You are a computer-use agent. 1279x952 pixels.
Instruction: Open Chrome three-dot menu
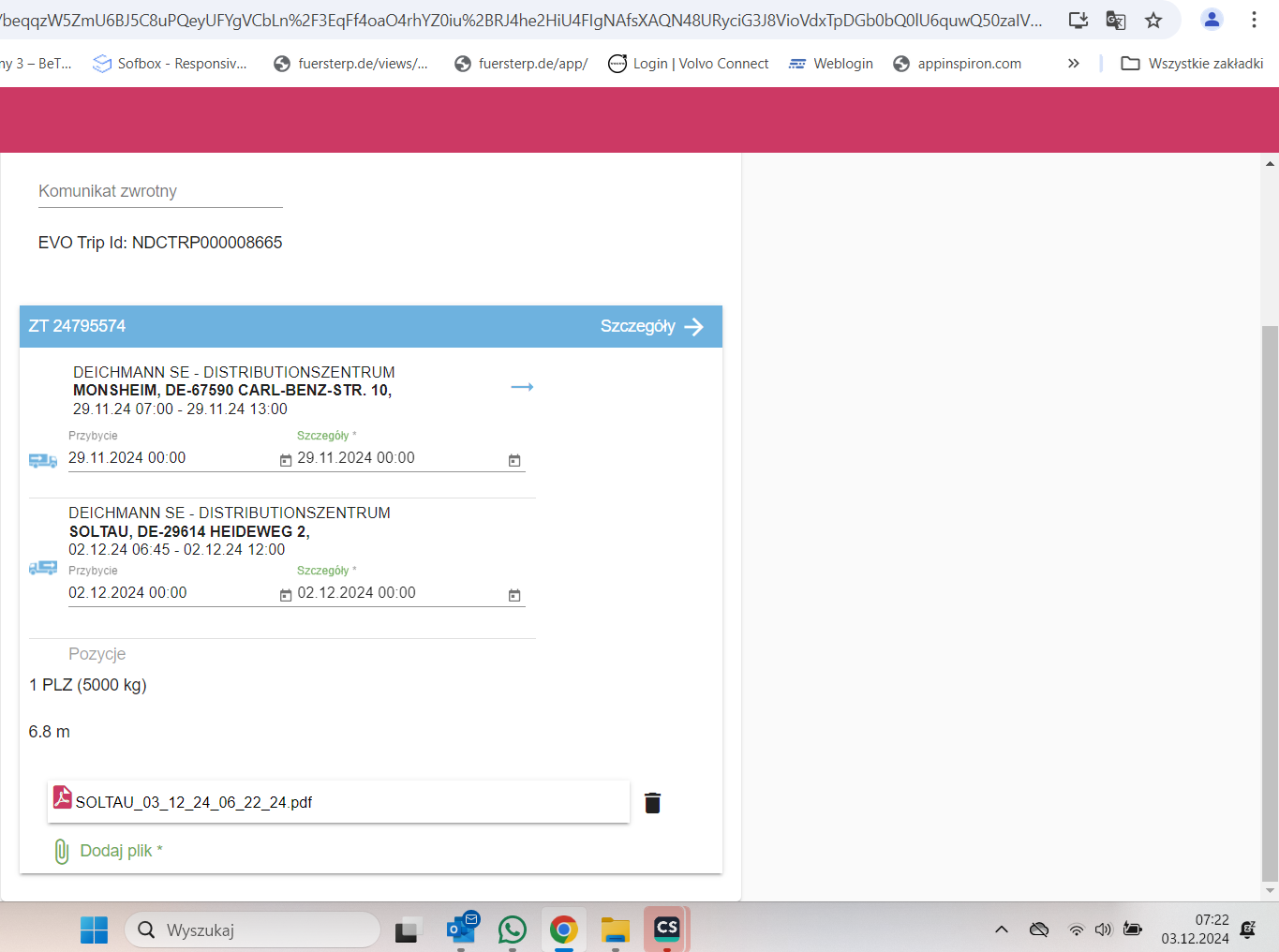[1254, 20]
